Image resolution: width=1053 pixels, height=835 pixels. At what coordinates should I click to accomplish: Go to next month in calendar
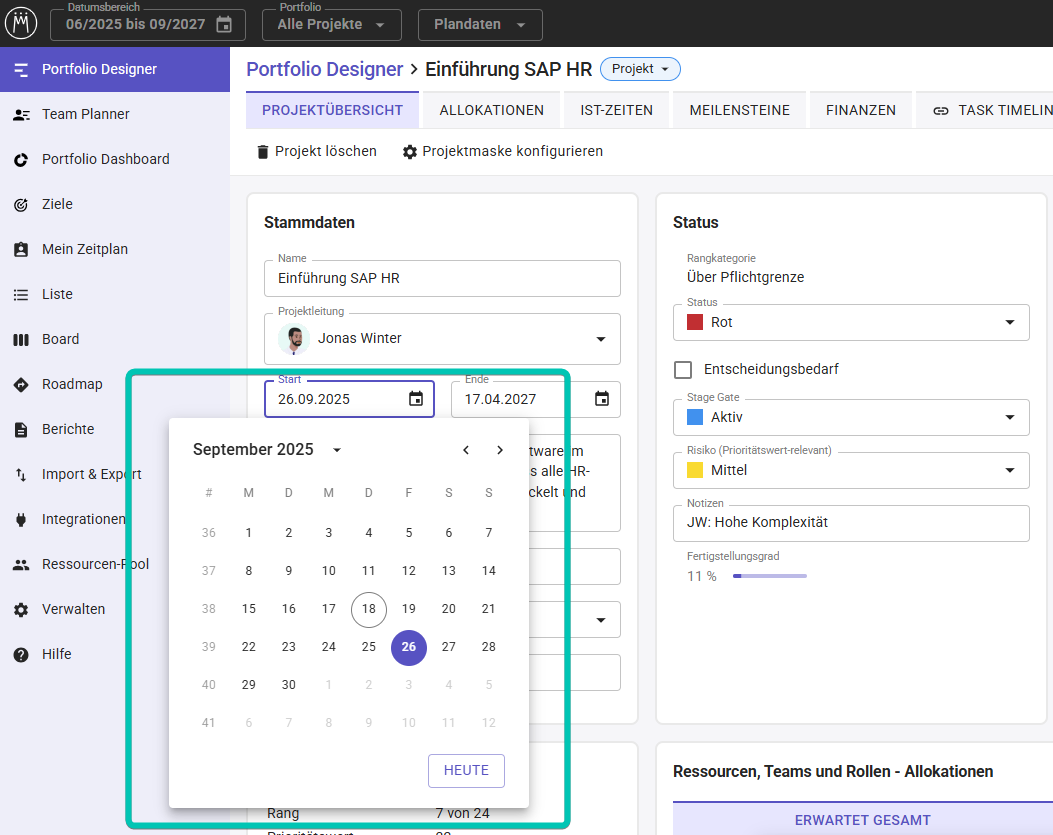[500, 450]
